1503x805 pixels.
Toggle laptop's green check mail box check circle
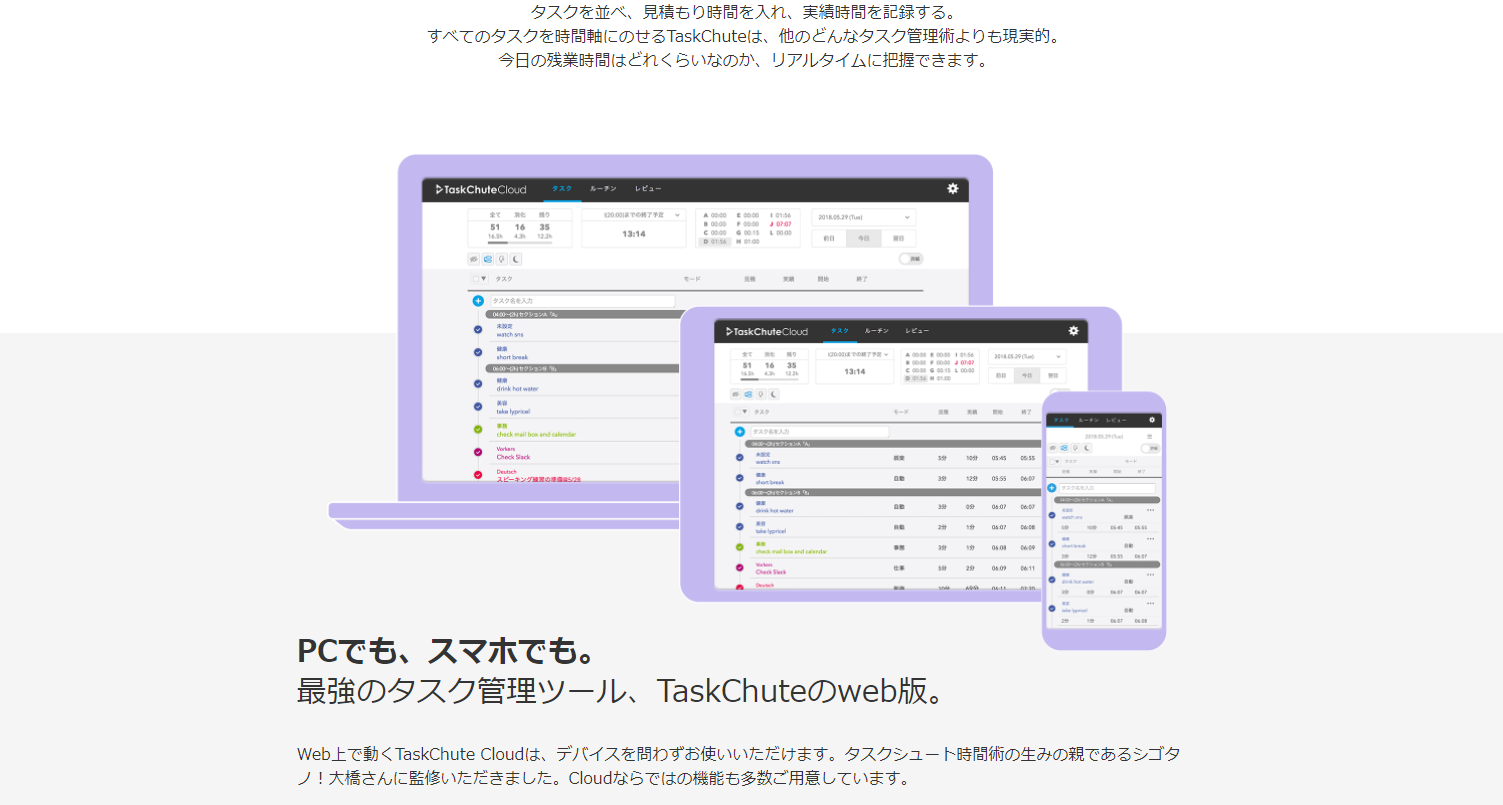(478, 429)
